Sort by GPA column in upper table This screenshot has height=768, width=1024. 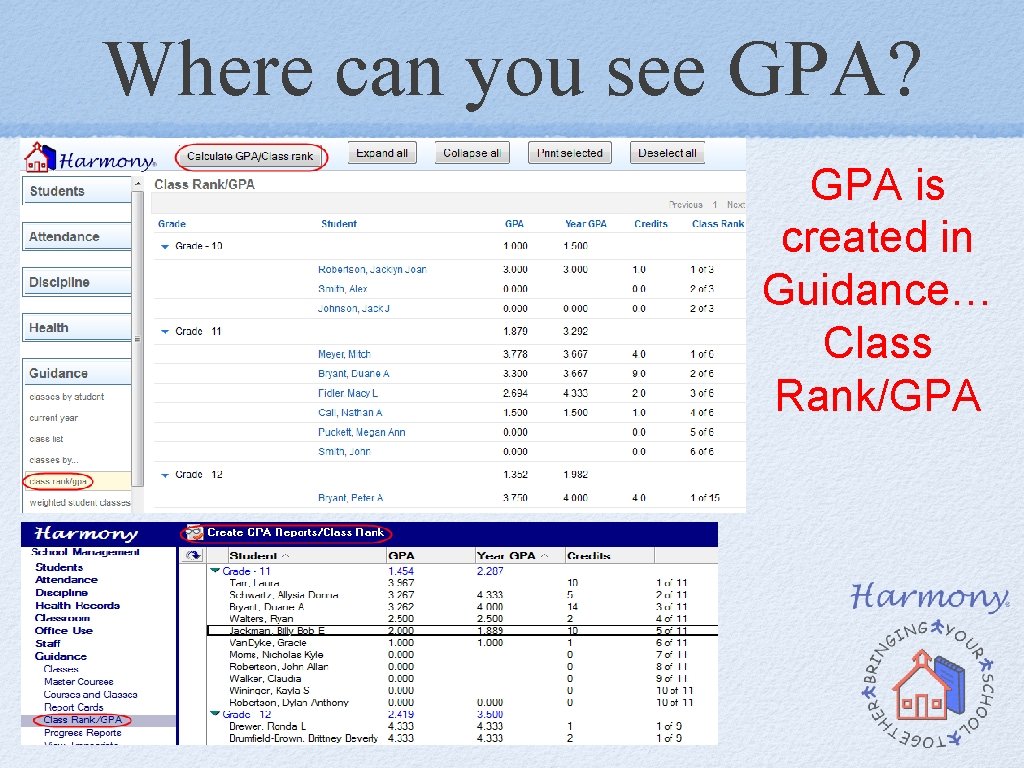pyautogui.click(x=514, y=223)
